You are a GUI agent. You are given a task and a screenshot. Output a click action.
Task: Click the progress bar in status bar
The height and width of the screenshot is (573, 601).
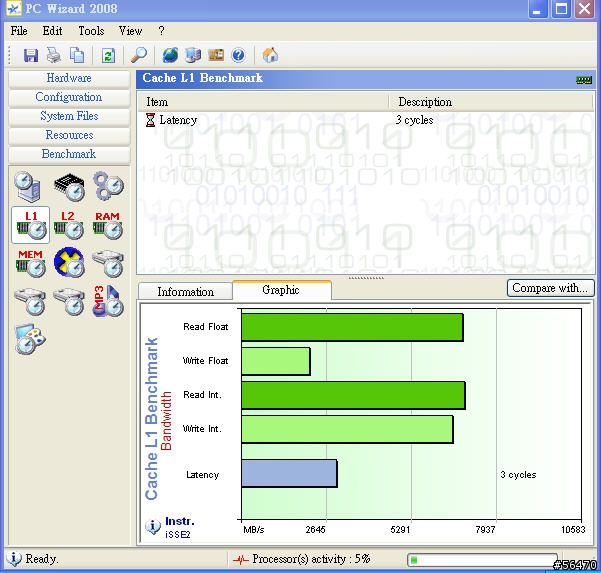point(482,560)
